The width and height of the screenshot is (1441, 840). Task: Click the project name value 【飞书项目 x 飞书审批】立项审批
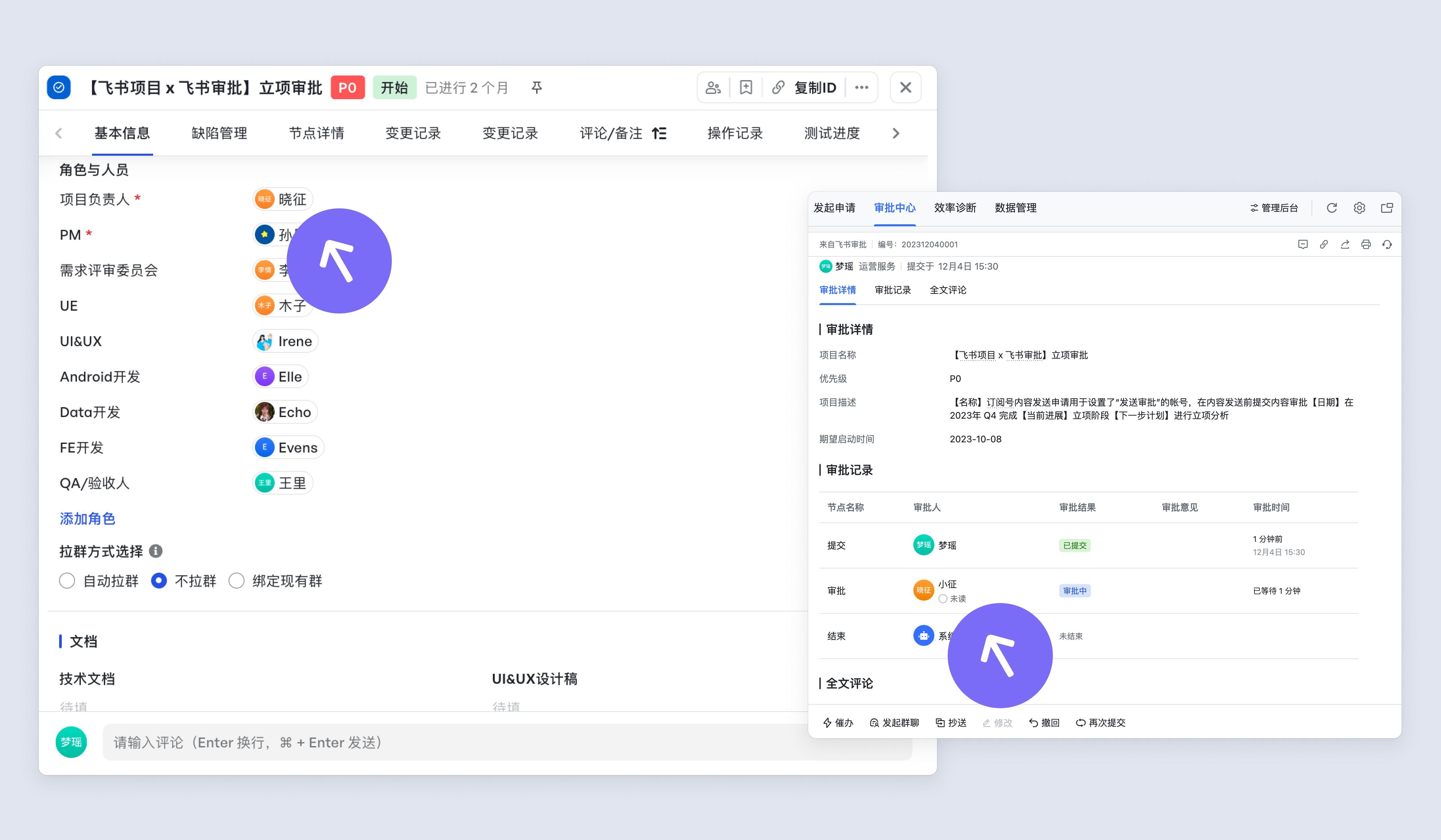click(1019, 355)
